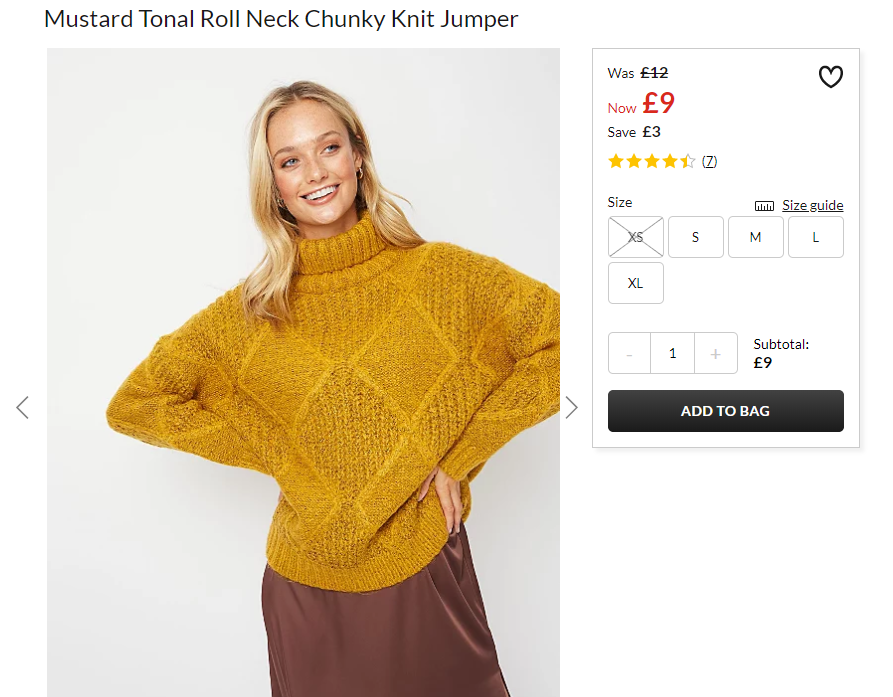Click the ADD TO BAG button
This screenshot has height=697, width=893.
click(726, 411)
